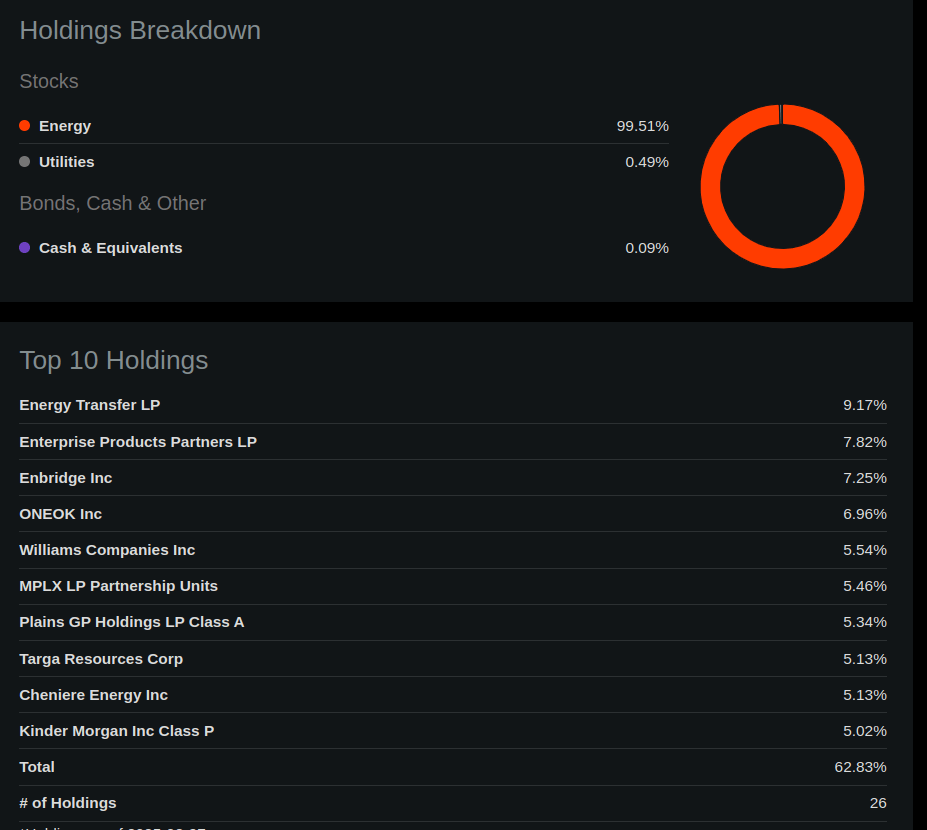This screenshot has width=927, height=830.
Task: Select the Energy sector label
Action: (x=65, y=126)
